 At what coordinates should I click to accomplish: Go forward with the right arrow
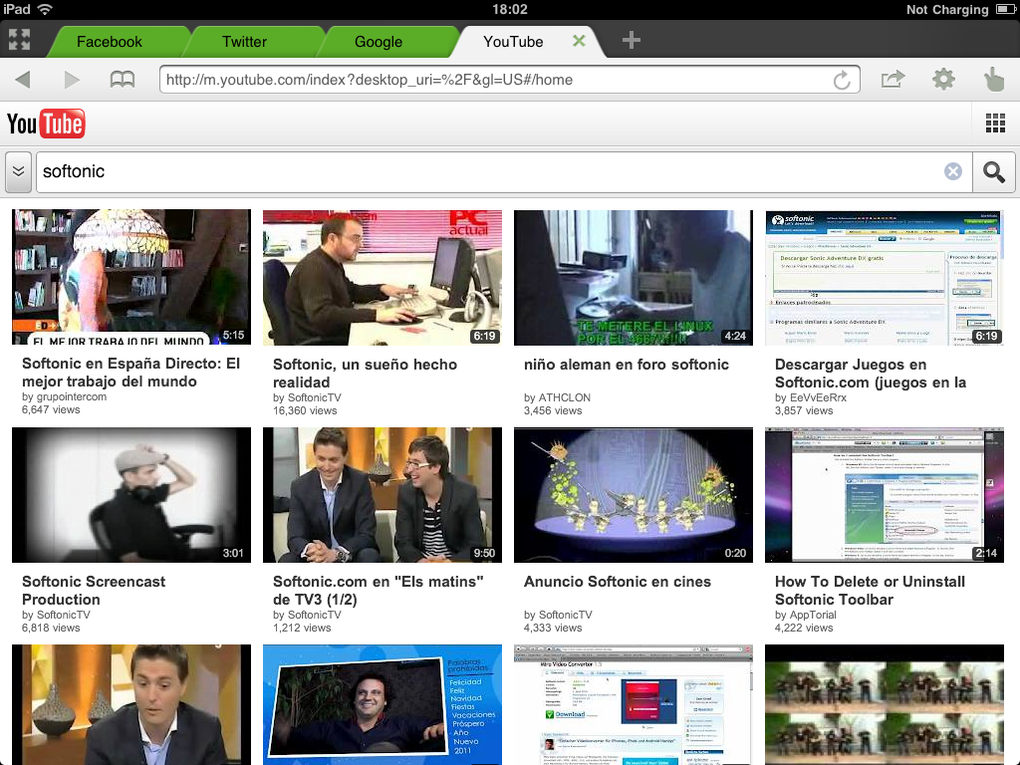point(72,79)
